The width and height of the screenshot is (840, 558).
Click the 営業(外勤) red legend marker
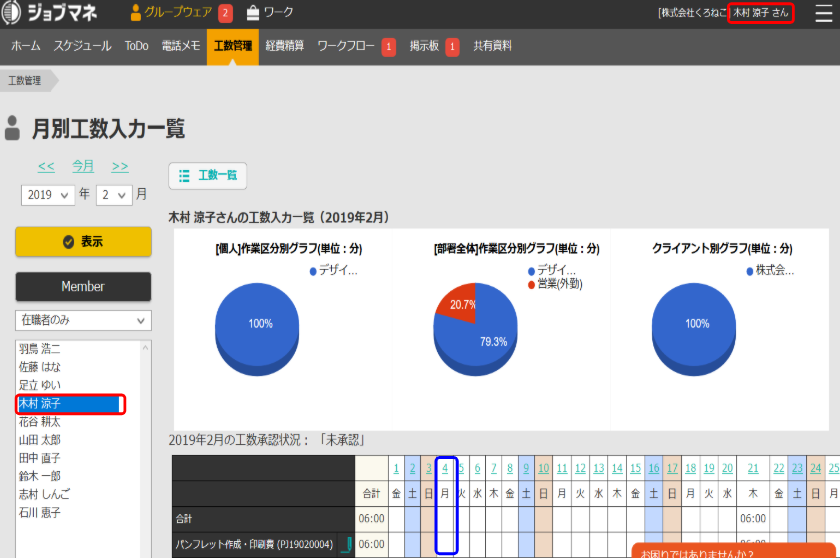point(531,285)
